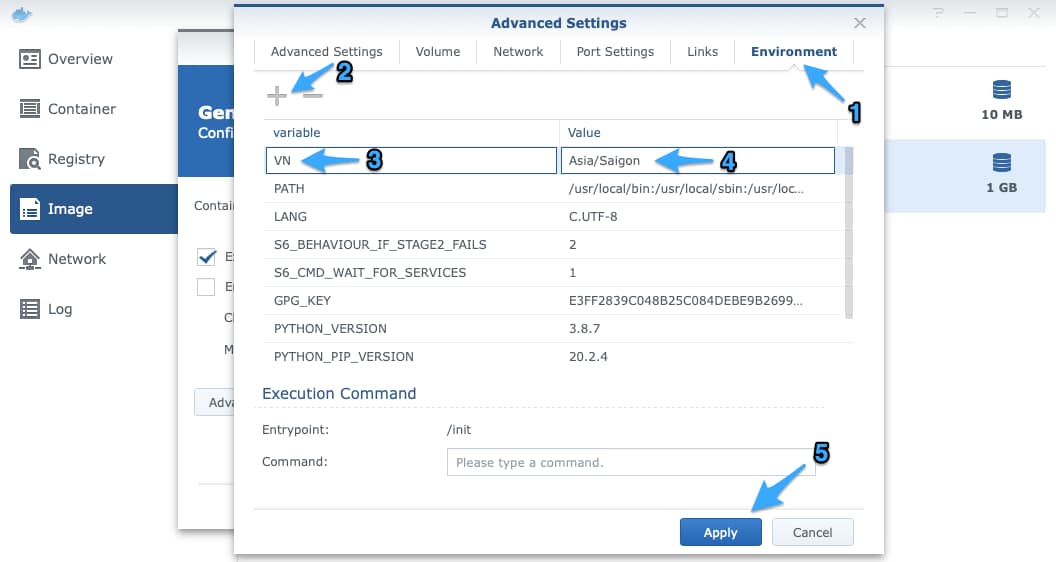
Task: Click the 10 MB database icon
Action: 1001,91
